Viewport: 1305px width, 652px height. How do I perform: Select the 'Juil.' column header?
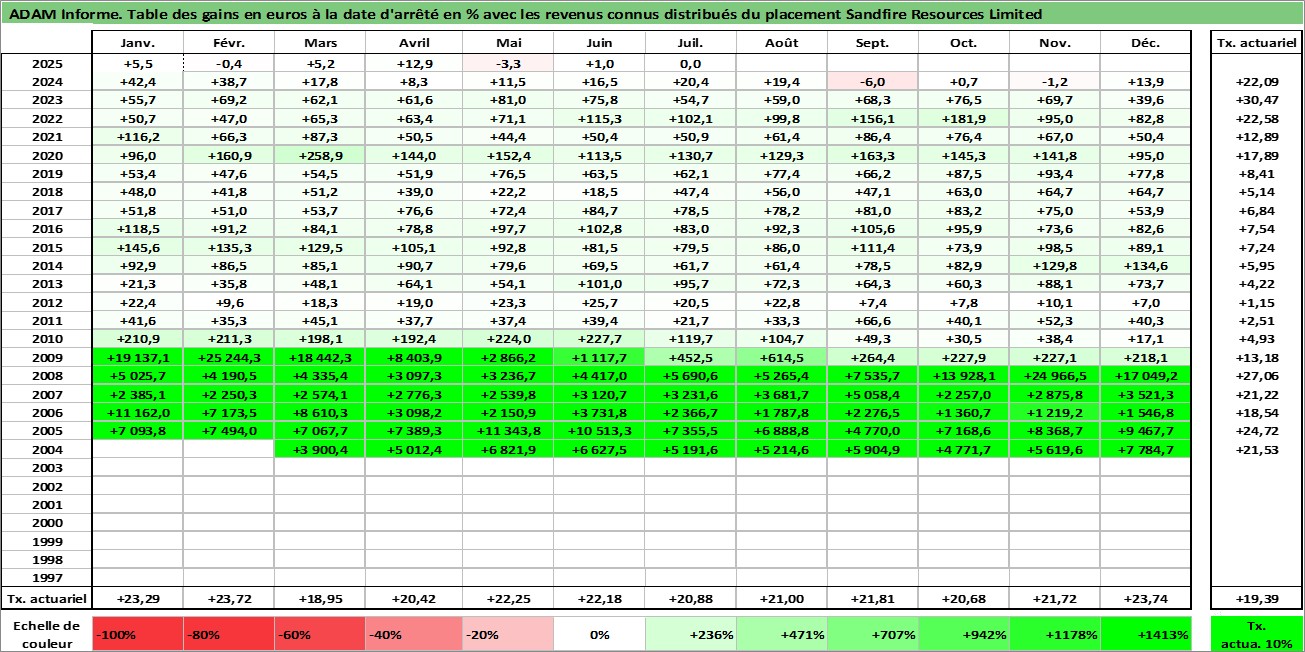click(691, 43)
